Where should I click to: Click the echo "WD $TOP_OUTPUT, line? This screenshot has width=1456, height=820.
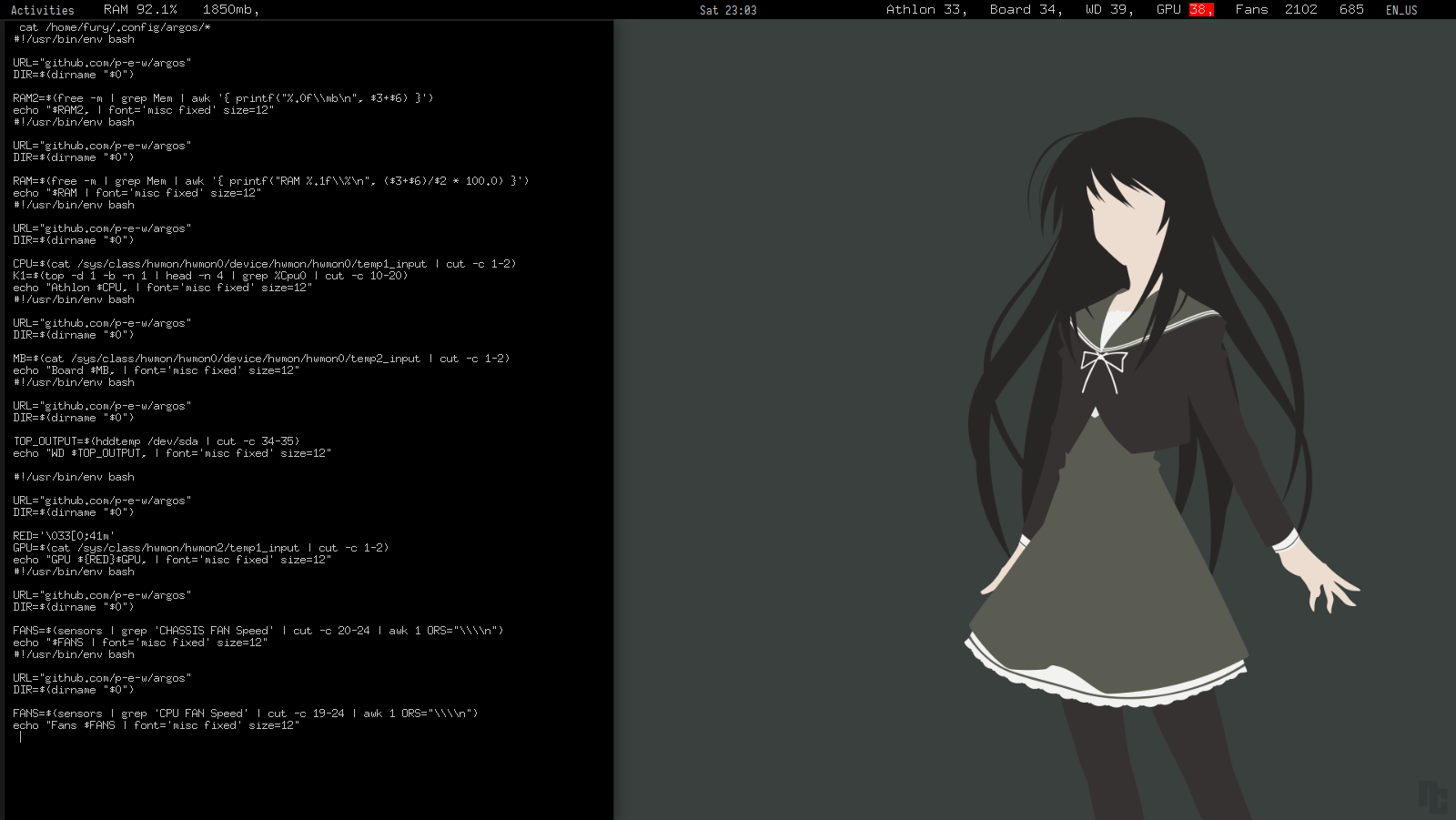[172, 453]
